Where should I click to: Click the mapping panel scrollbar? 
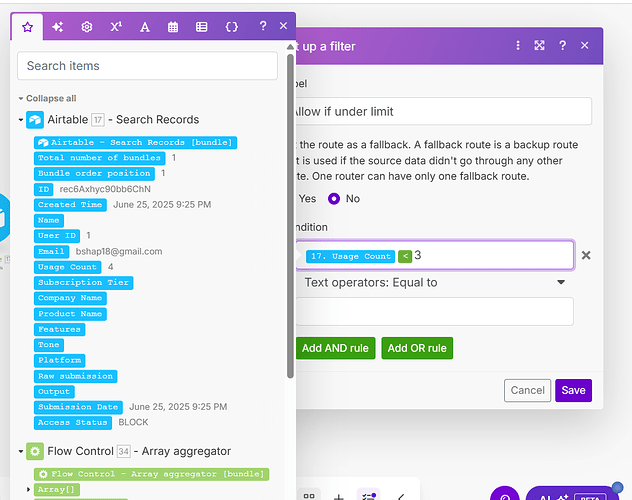(x=290, y=216)
